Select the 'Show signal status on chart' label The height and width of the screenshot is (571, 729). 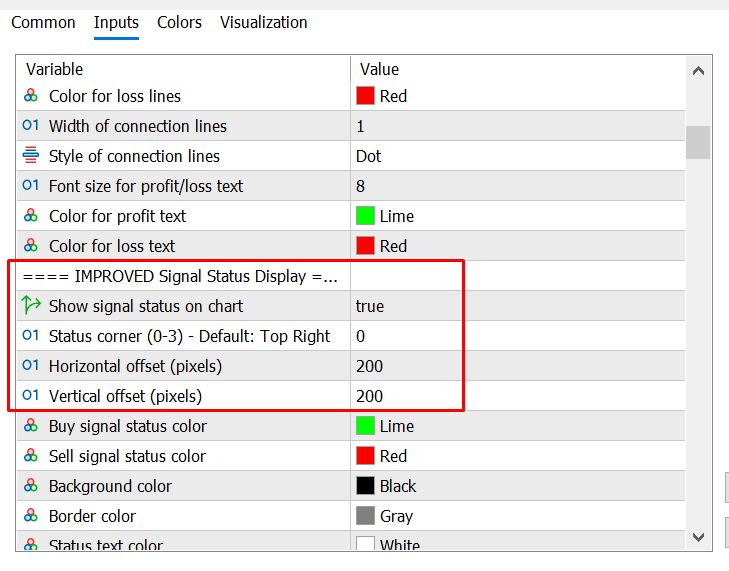pos(146,306)
